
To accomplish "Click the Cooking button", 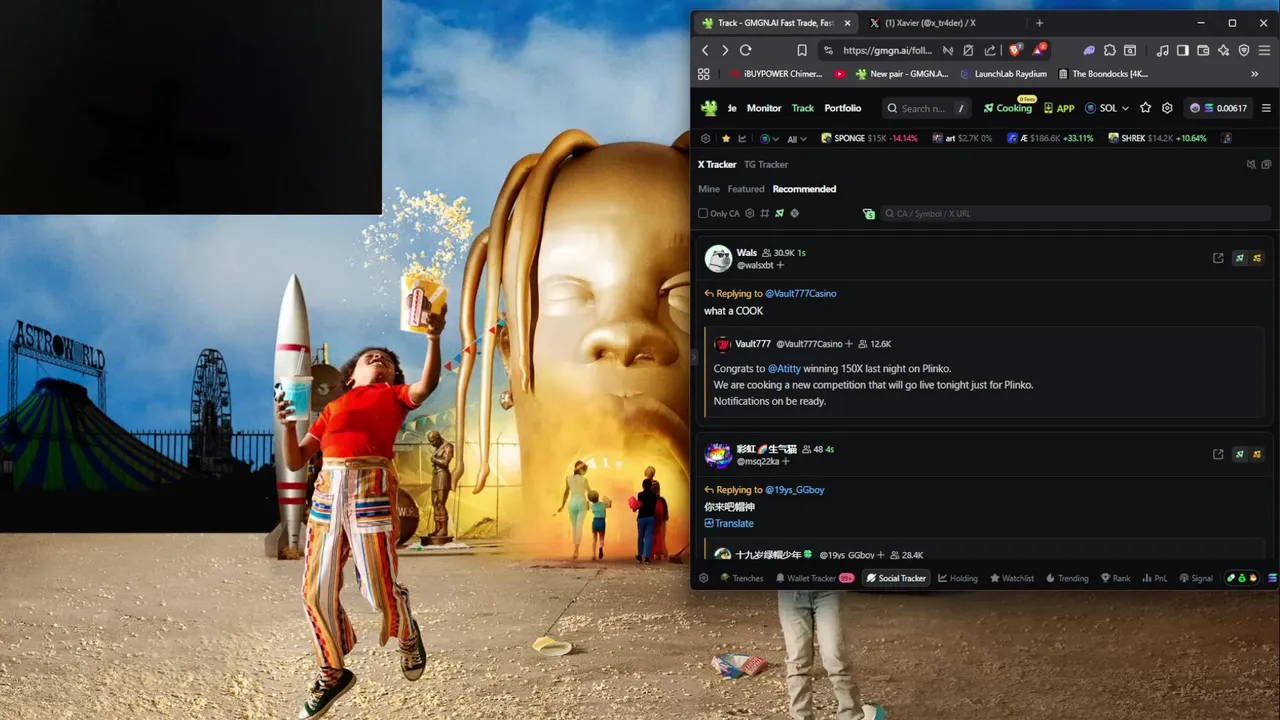I will pyautogui.click(x=1008, y=108).
